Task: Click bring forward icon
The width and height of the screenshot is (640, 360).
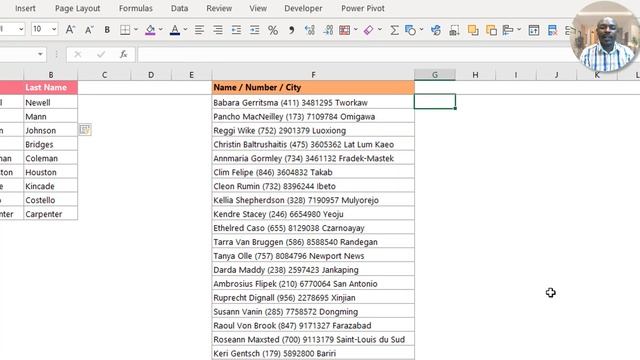Action: tap(473, 30)
